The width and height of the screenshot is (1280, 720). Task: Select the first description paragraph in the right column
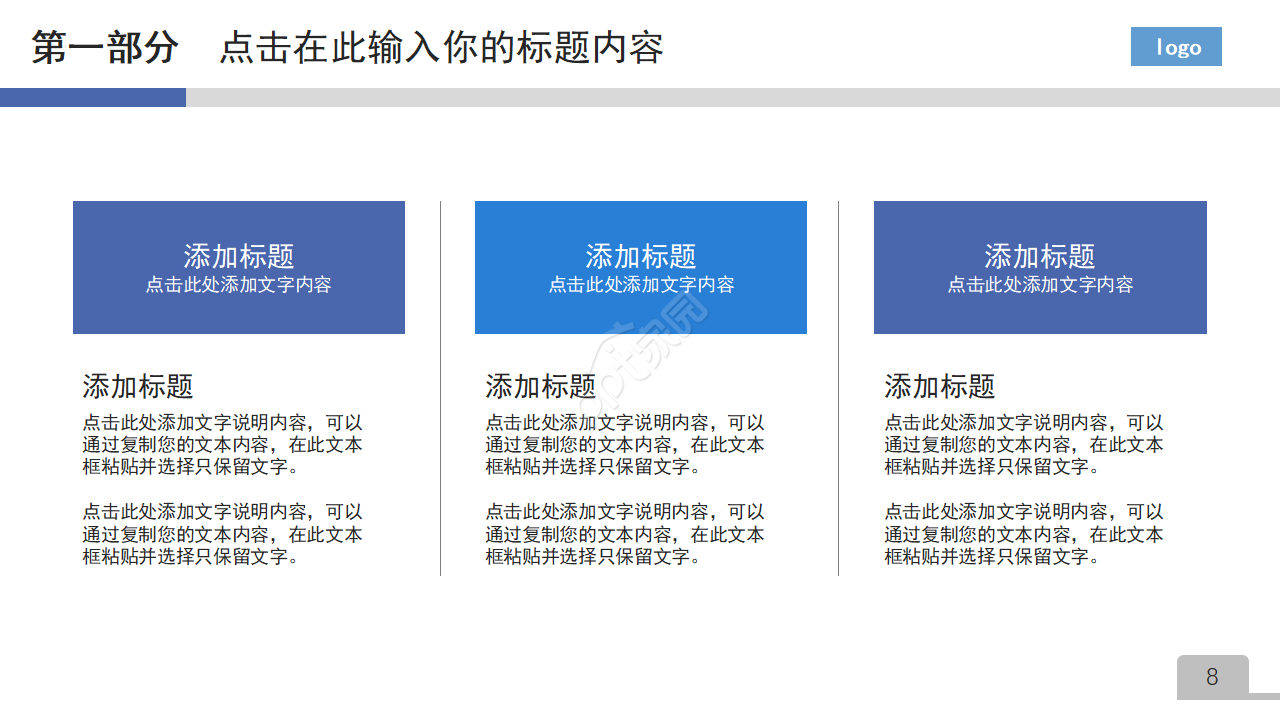pyautogui.click(x=1024, y=445)
